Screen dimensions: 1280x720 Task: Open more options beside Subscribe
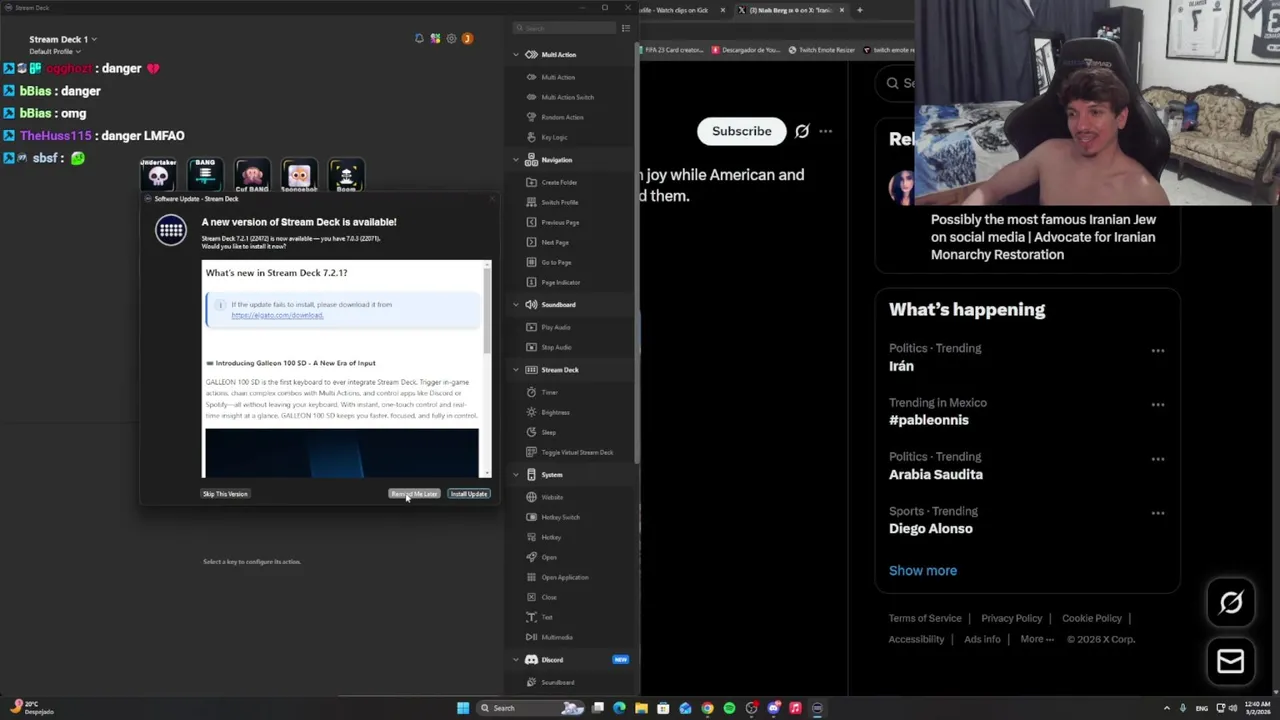click(825, 131)
